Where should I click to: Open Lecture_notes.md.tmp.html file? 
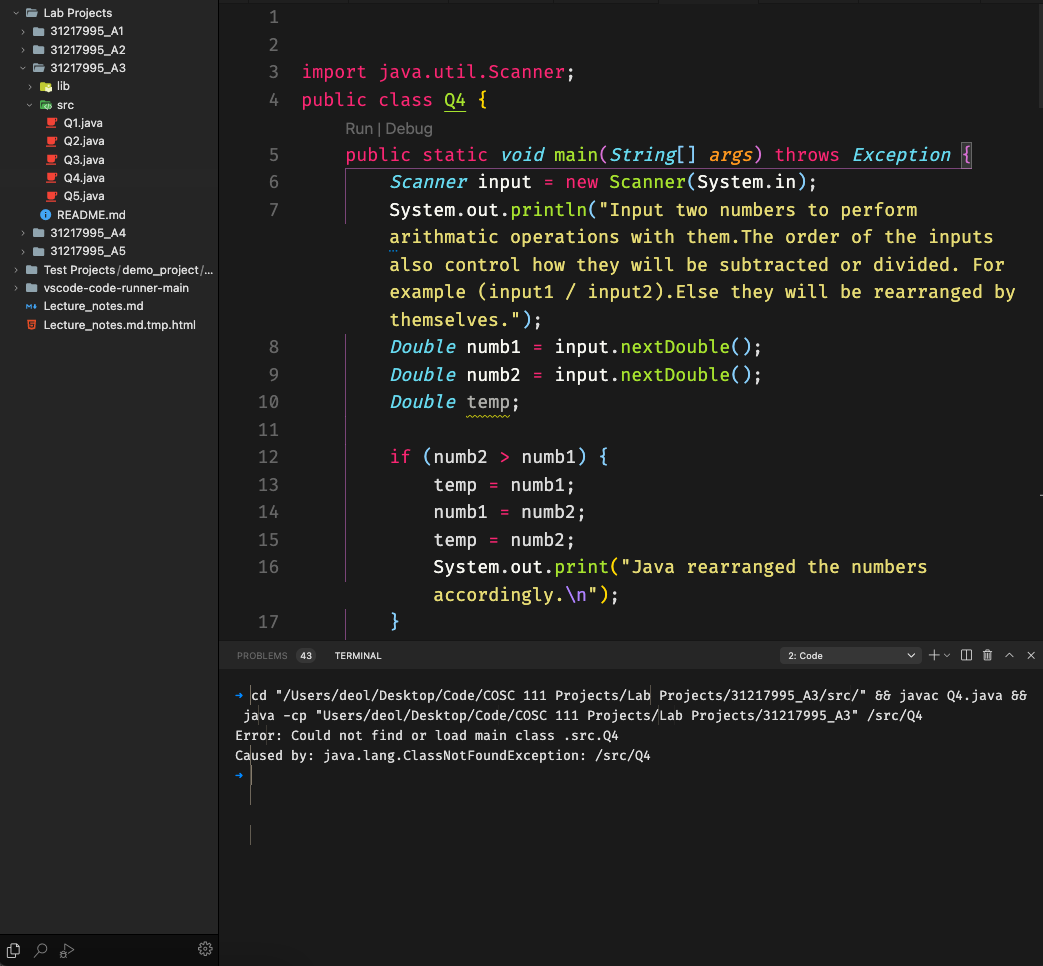(x=120, y=325)
